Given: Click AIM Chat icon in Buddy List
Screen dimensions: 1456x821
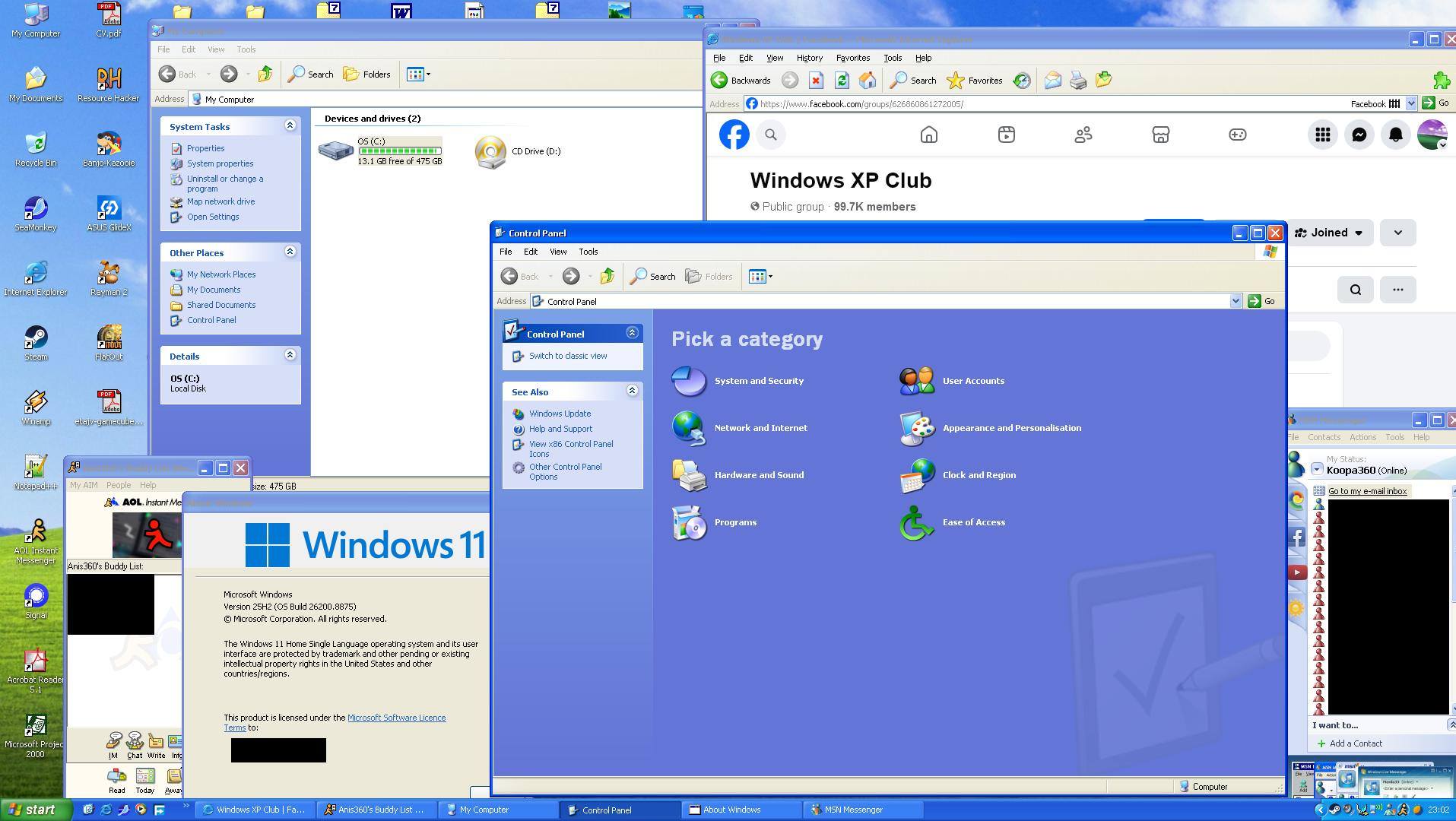Looking at the screenshot, I should [x=135, y=745].
